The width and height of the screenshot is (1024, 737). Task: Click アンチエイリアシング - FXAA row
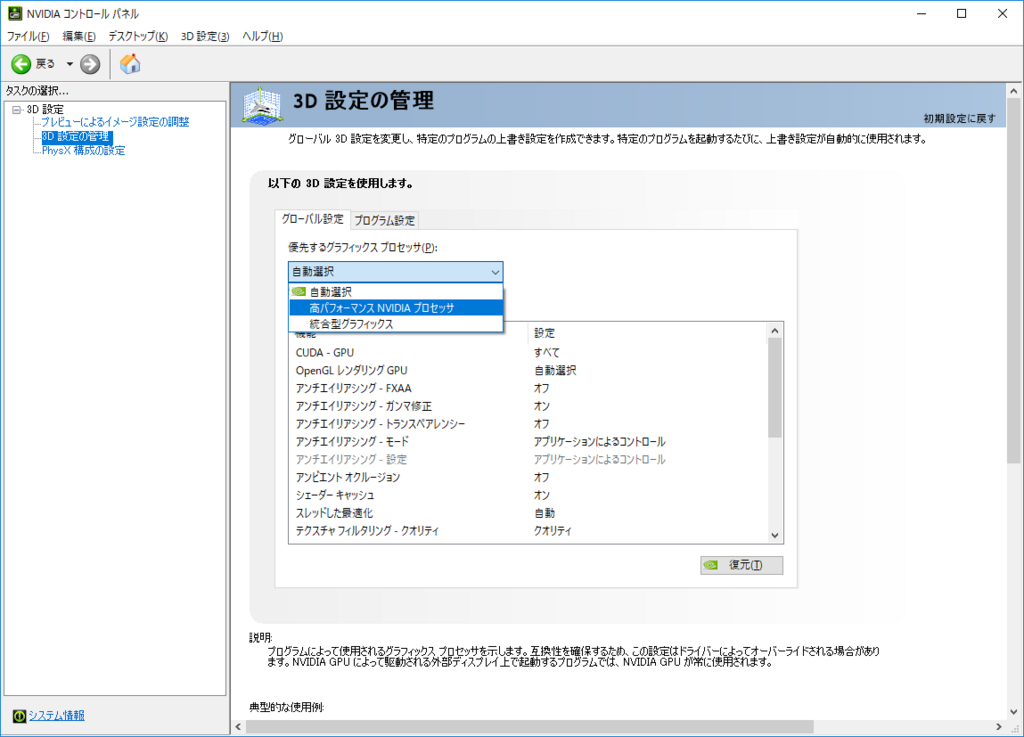528,388
